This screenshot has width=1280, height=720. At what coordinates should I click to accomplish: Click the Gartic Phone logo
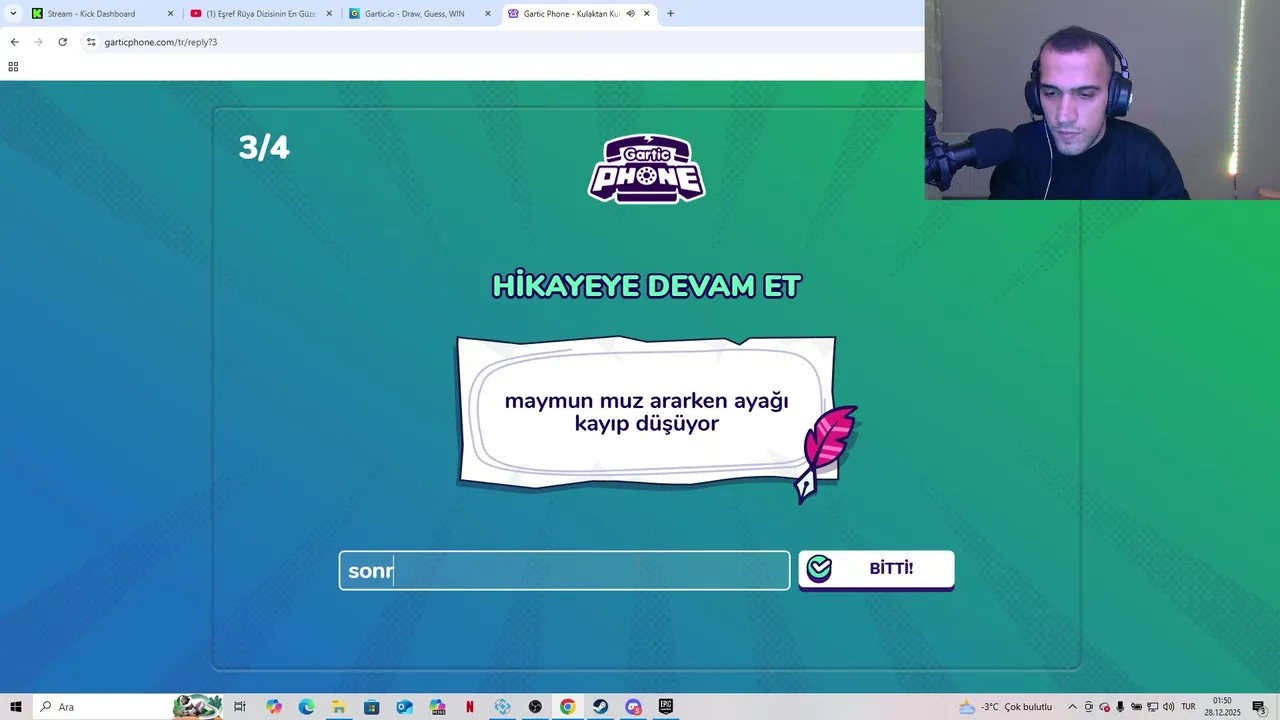646,168
